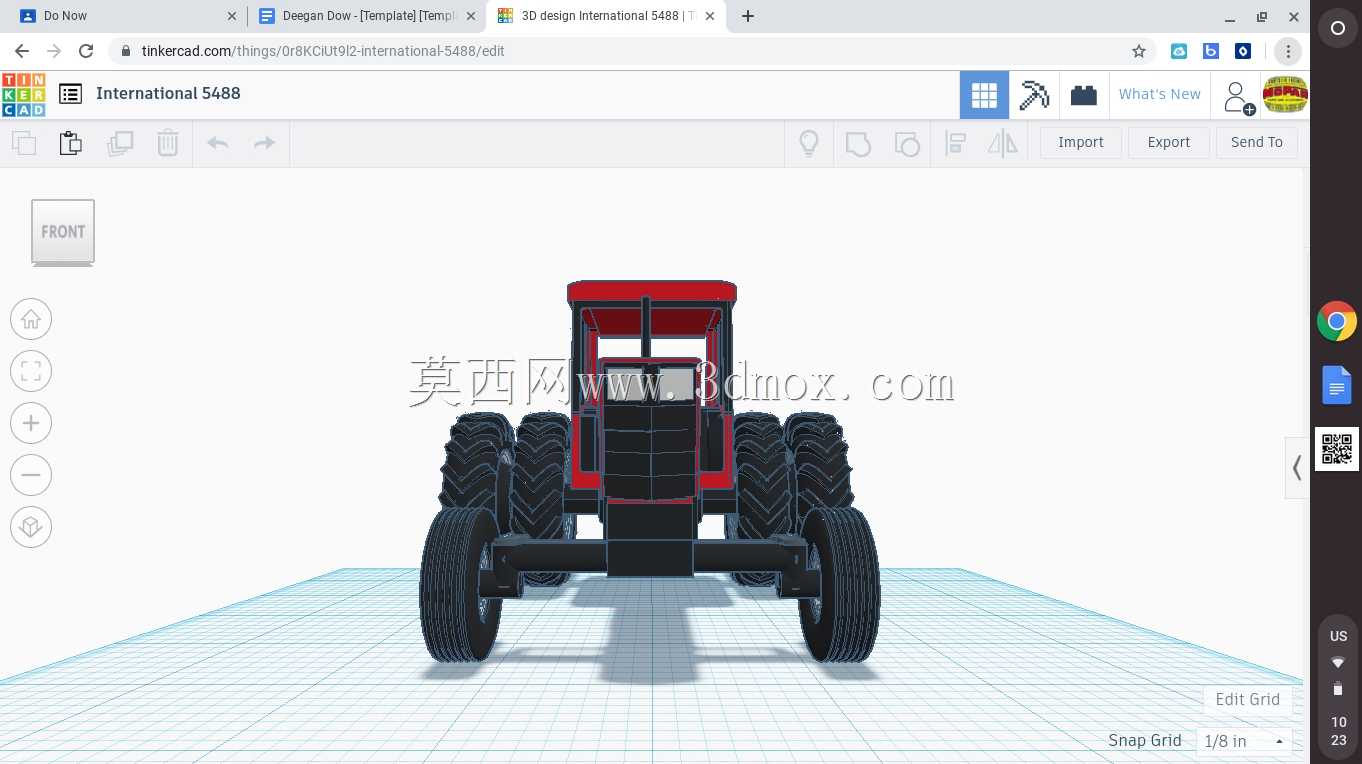
Task: Click the Tinkercad logo
Action: coord(24,94)
